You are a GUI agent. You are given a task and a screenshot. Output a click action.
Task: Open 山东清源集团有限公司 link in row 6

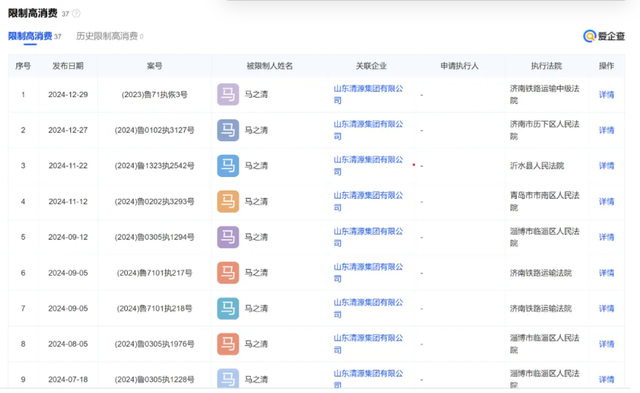(368, 273)
